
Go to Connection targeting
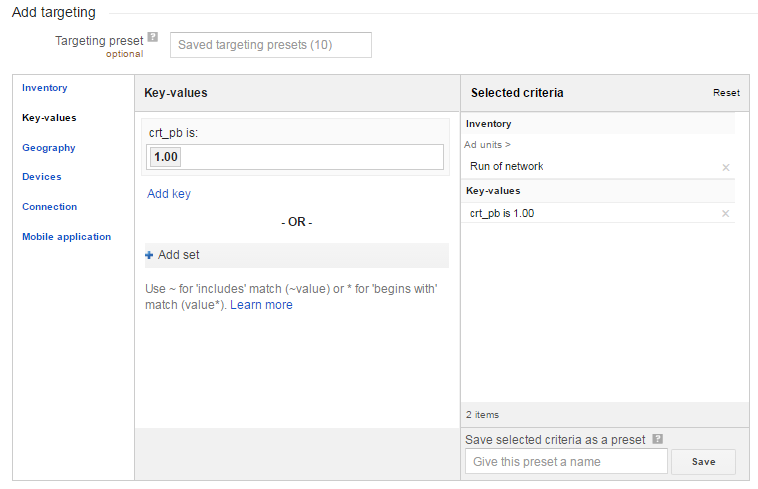[x=50, y=207]
